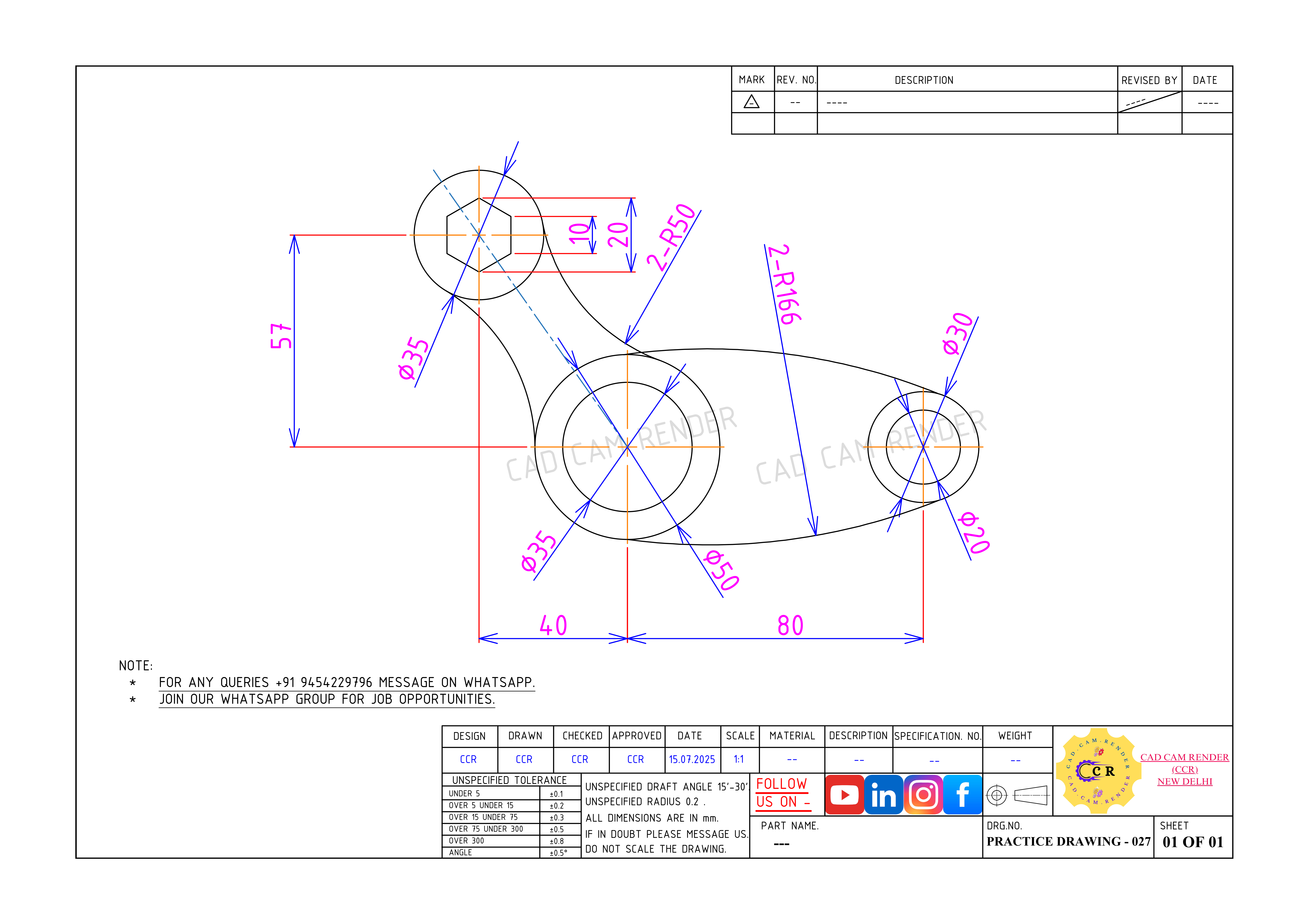Select the ±0.8 tolerance value

(556, 841)
